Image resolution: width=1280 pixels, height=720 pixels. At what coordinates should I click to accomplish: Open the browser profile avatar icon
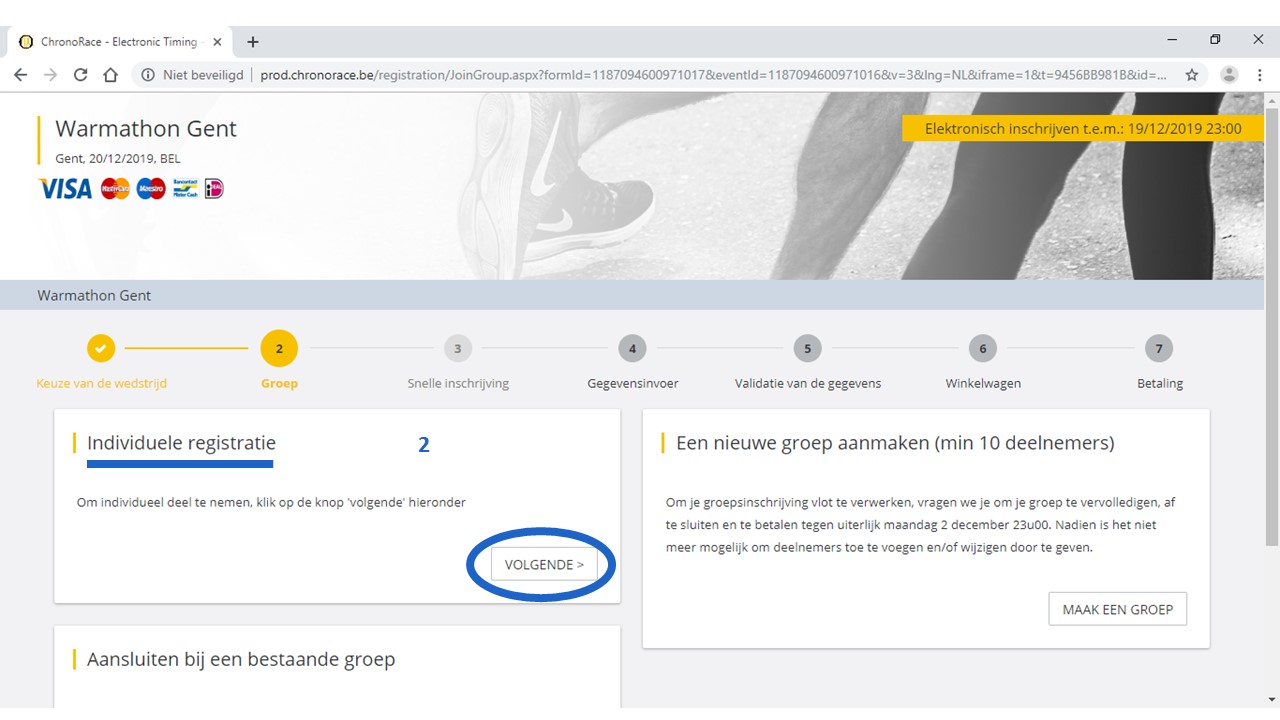click(x=1229, y=75)
